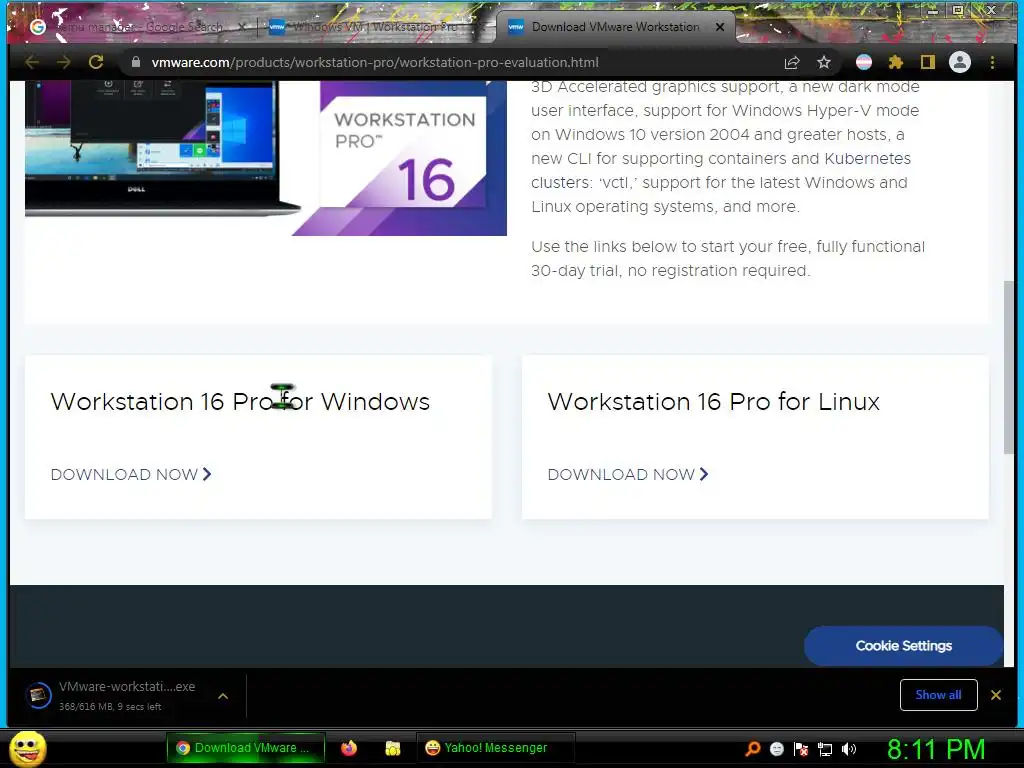Click Download VMware taskbar button
Screen dimensions: 1024x768
pyautogui.click(x=246, y=748)
